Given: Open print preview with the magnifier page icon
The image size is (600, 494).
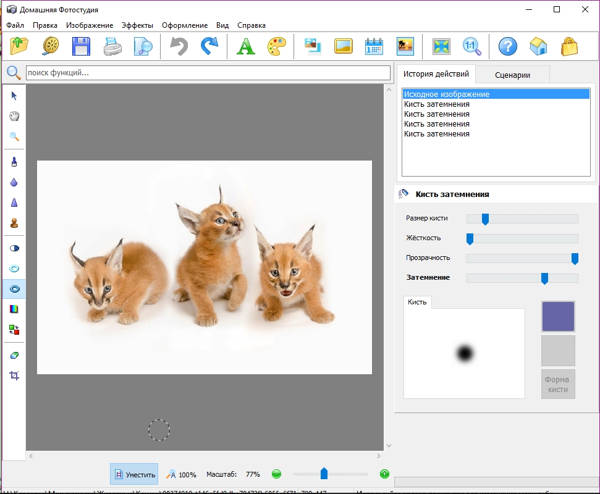Looking at the screenshot, I should [x=143, y=46].
